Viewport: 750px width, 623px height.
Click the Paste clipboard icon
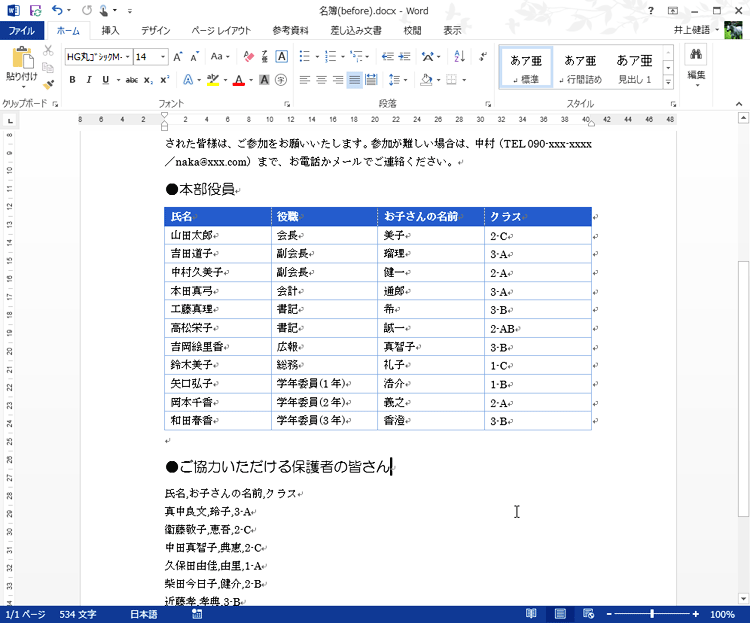tap(22, 58)
